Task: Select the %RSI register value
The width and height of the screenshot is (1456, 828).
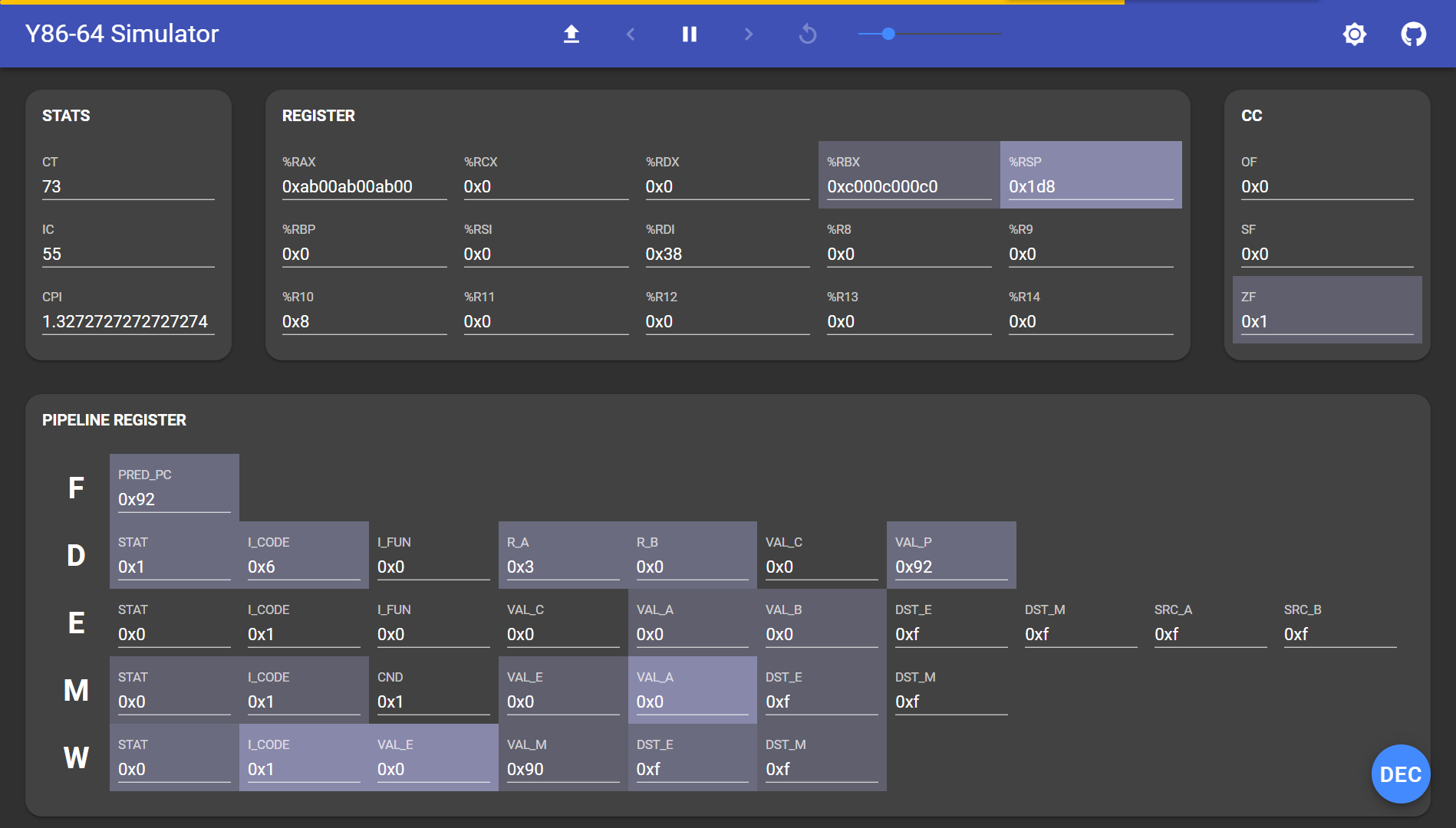Action: click(546, 255)
